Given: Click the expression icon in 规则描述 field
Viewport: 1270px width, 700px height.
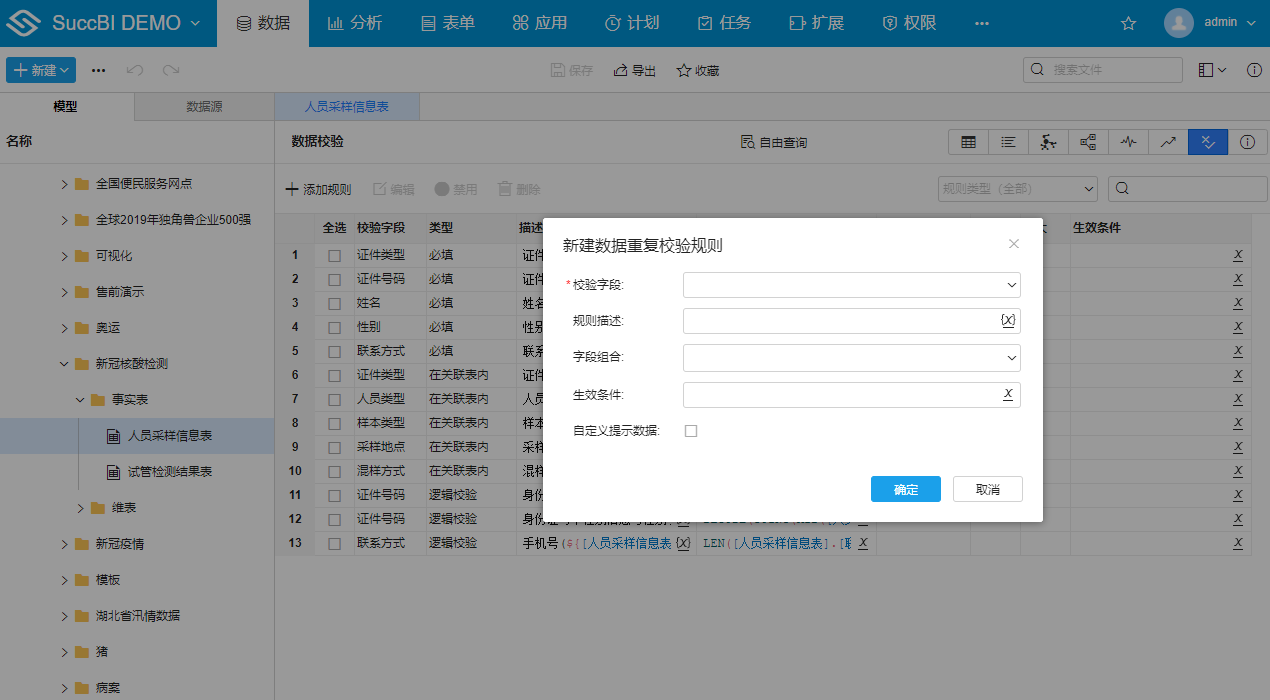Looking at the screenshot, I should tap(1007, 321).
